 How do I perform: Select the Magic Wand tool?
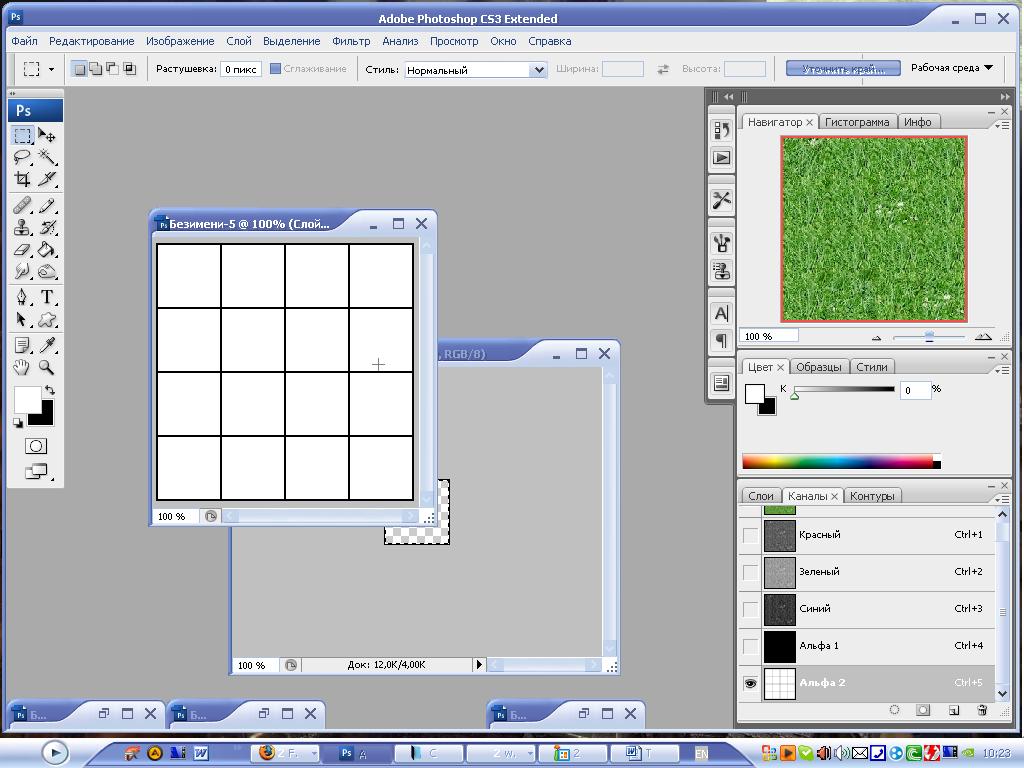tap(47, 157)
